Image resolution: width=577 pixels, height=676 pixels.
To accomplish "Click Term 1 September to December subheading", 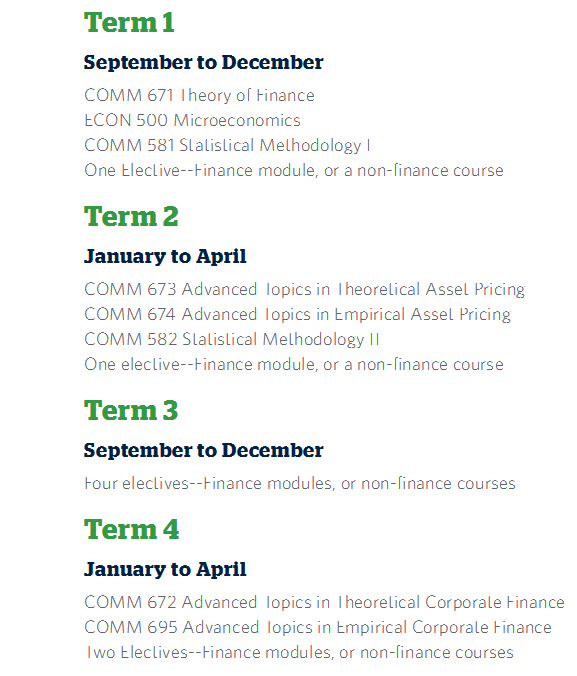I will pos(204,63).
